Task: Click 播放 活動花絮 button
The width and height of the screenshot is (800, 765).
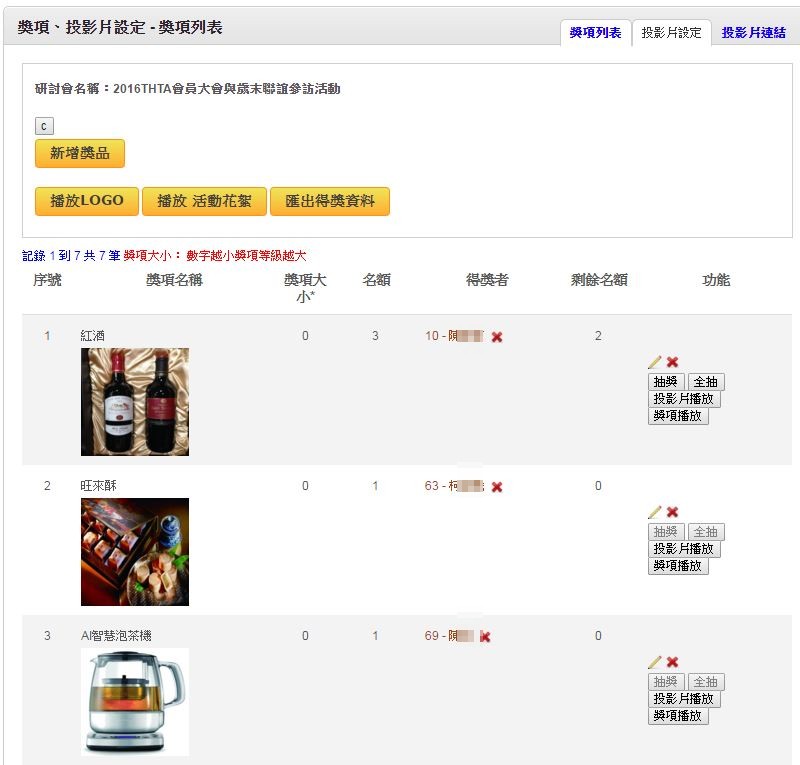Action: coord(204,201)
